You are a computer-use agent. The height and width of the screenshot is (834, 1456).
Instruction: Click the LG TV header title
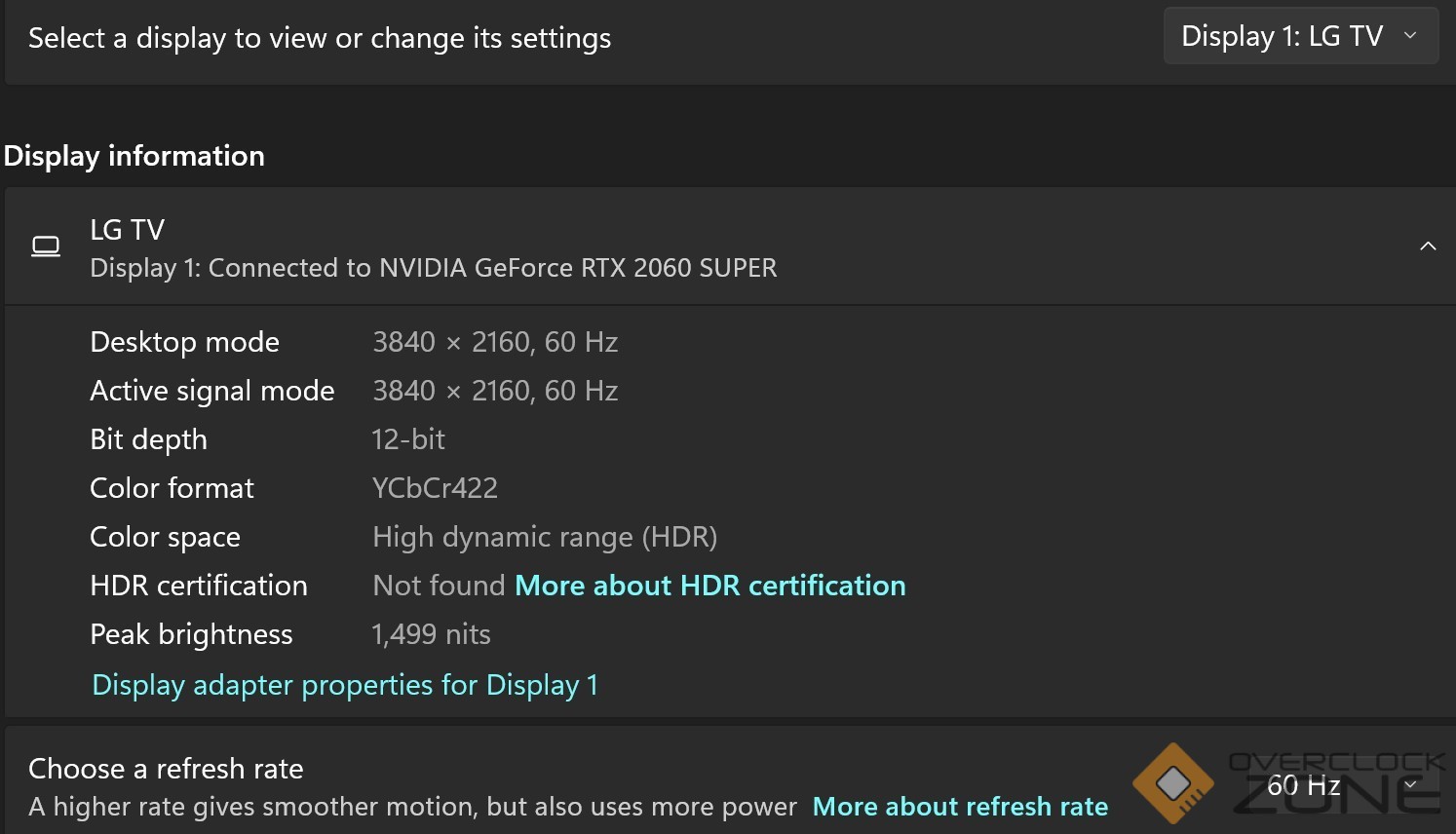128,230
